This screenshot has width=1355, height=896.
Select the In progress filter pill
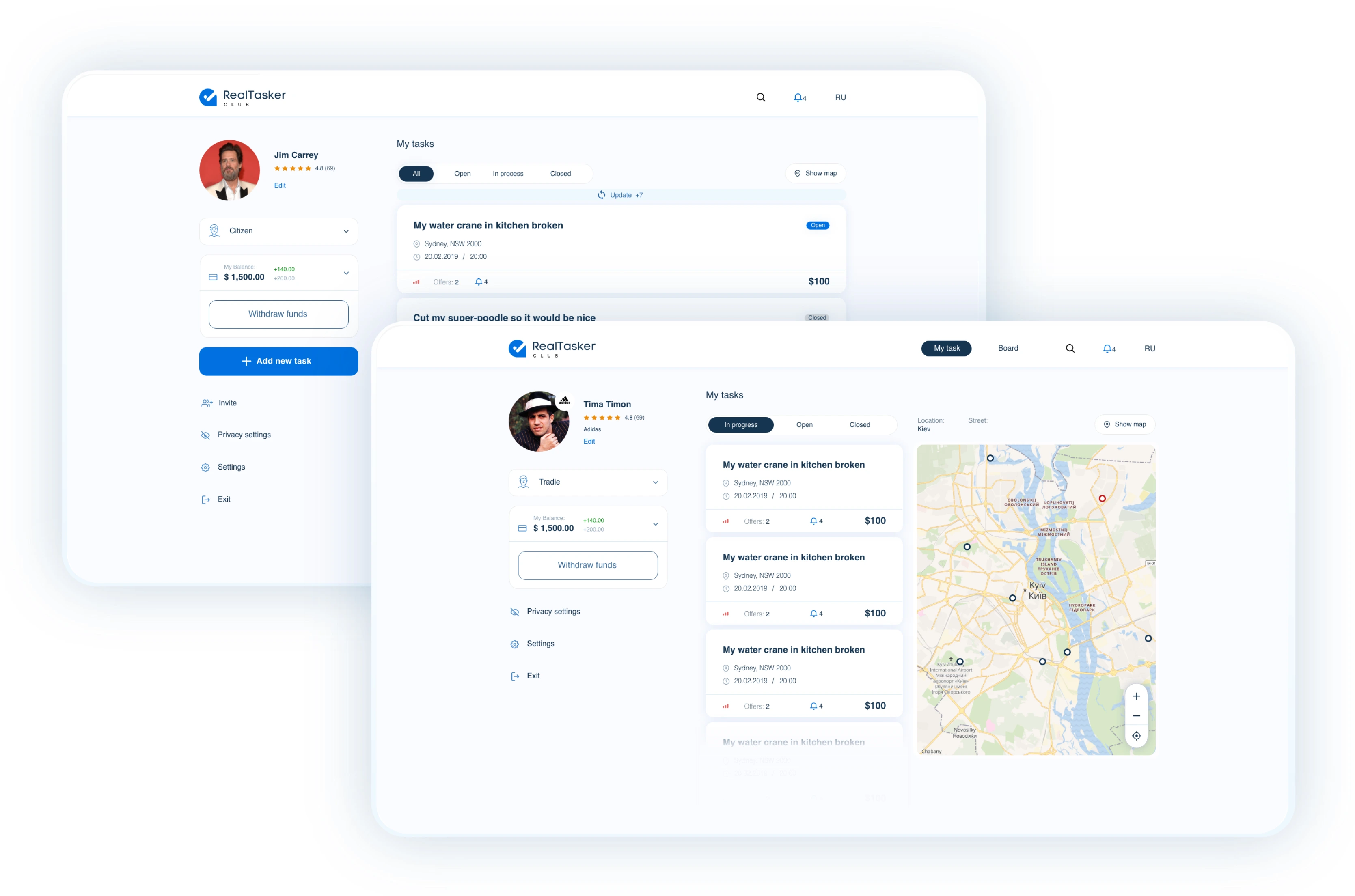[741, 424]
